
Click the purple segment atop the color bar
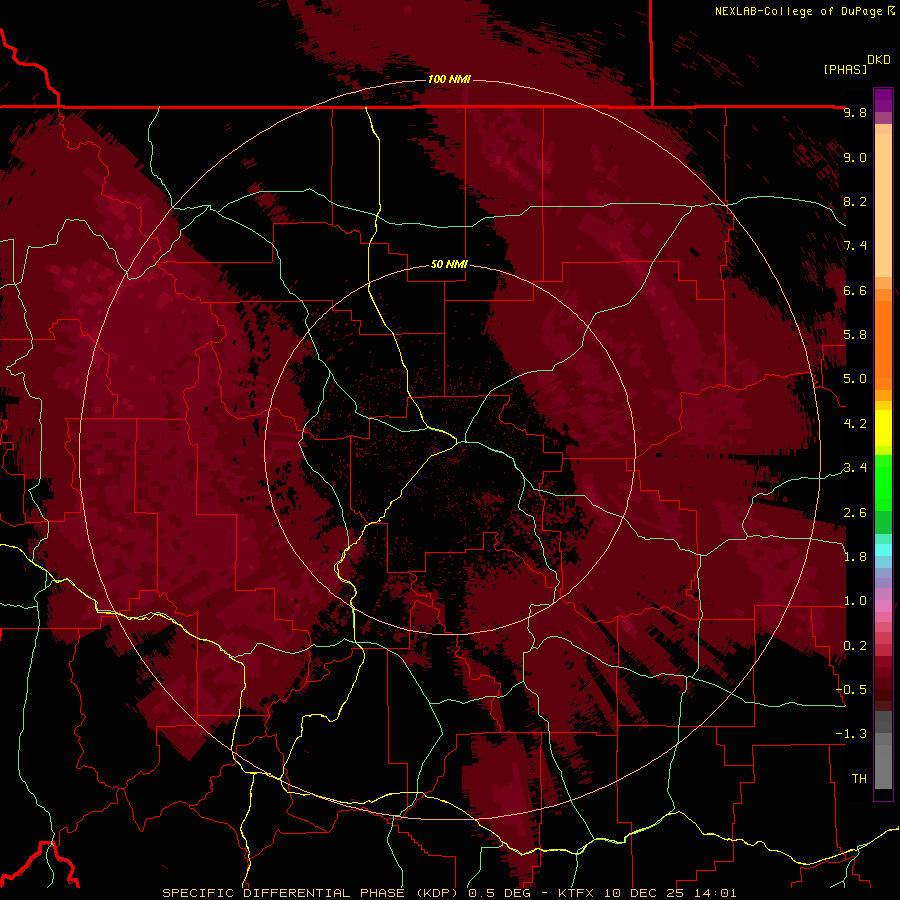click(883, 100)
